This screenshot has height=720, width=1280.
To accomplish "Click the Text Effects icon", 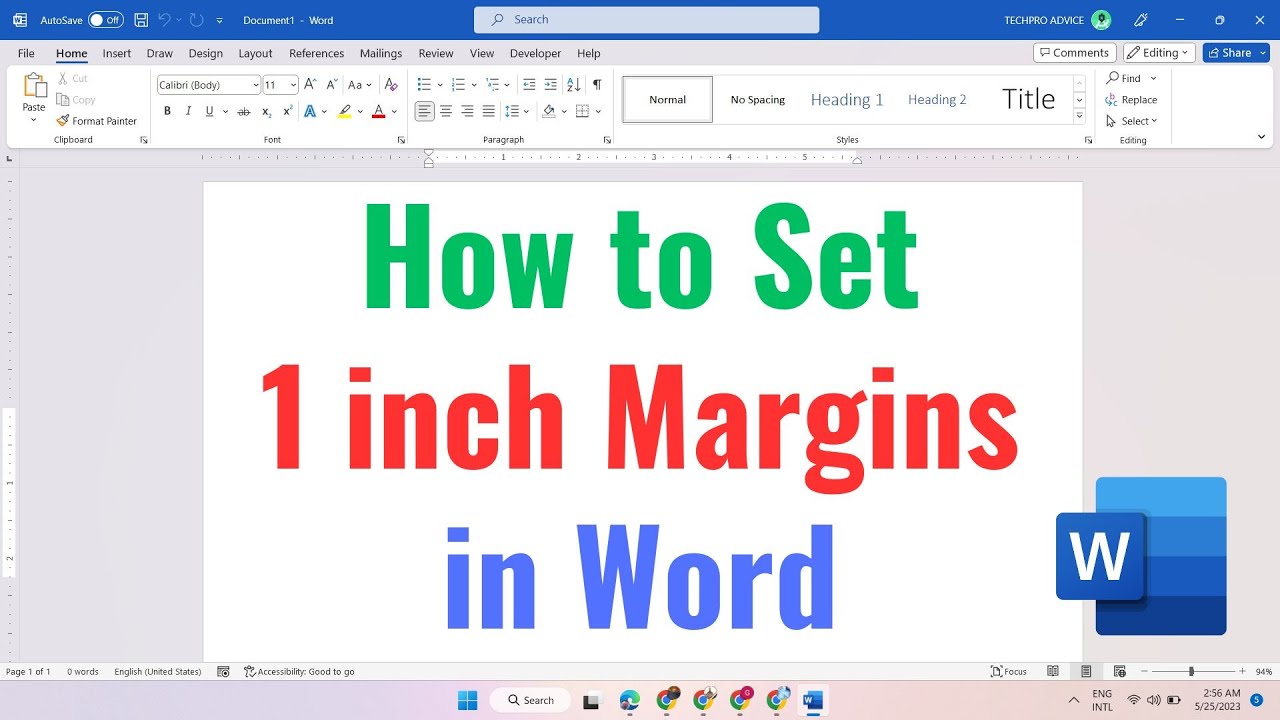I will (311, 111).
